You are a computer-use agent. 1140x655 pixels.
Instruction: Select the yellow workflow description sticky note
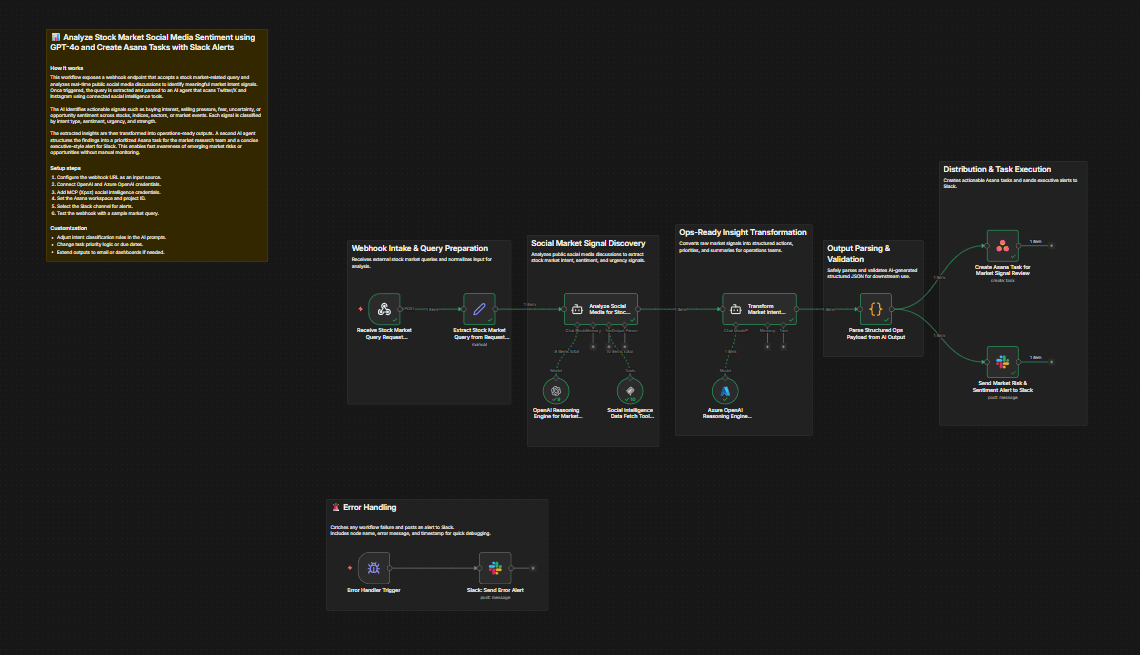pyautogui.click(x=157, y=145)
